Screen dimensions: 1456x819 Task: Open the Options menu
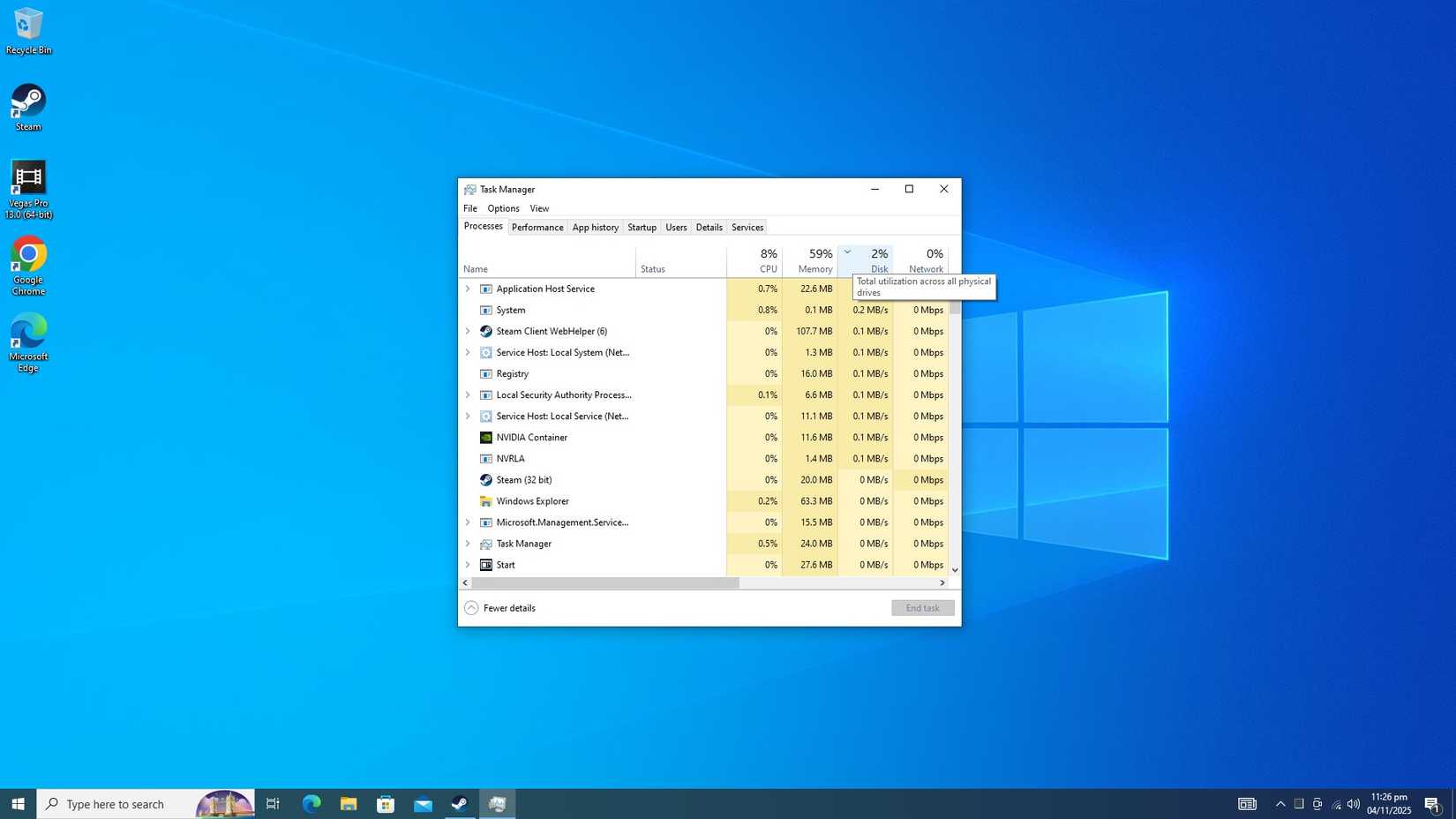[502, 208]
